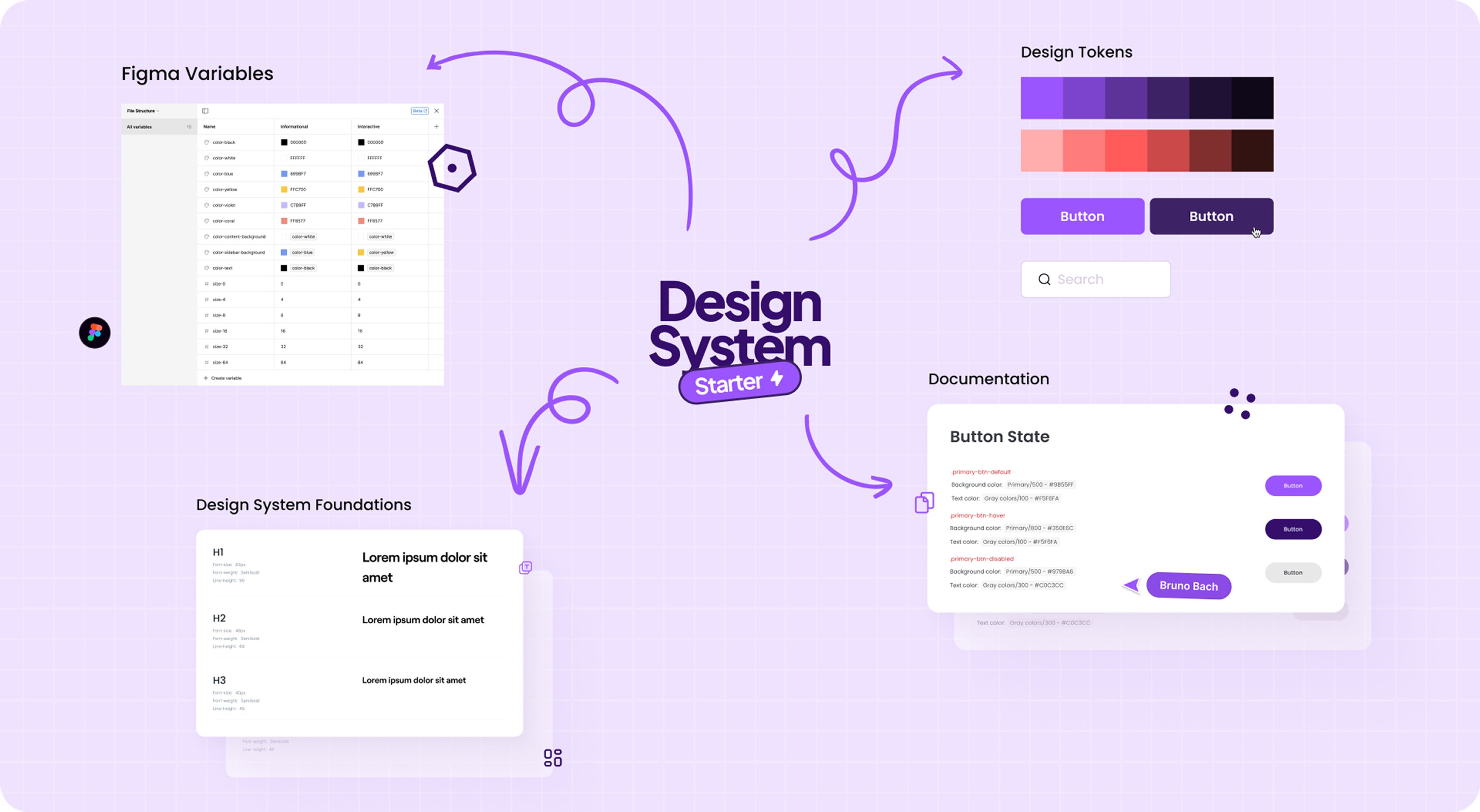Viewport: 1480px width, 812px height.
Task: Open the Beta badge link
Action: [x=419, y=111]
